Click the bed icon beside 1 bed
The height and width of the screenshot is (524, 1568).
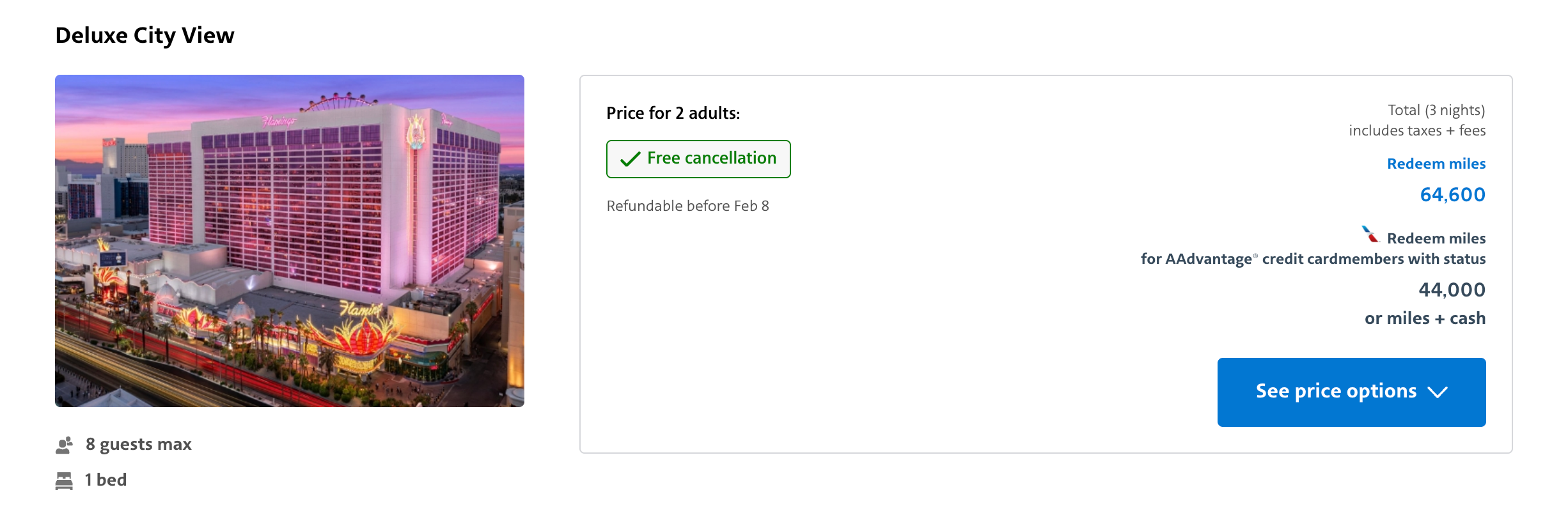64,481
